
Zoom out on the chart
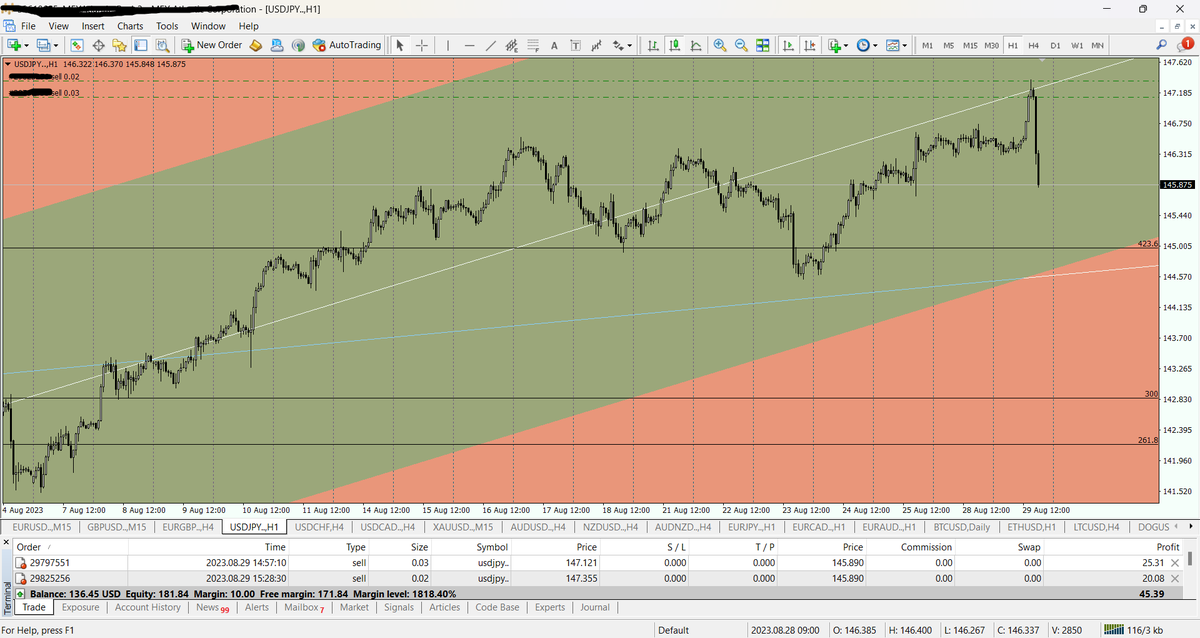(x=742, y=45)
